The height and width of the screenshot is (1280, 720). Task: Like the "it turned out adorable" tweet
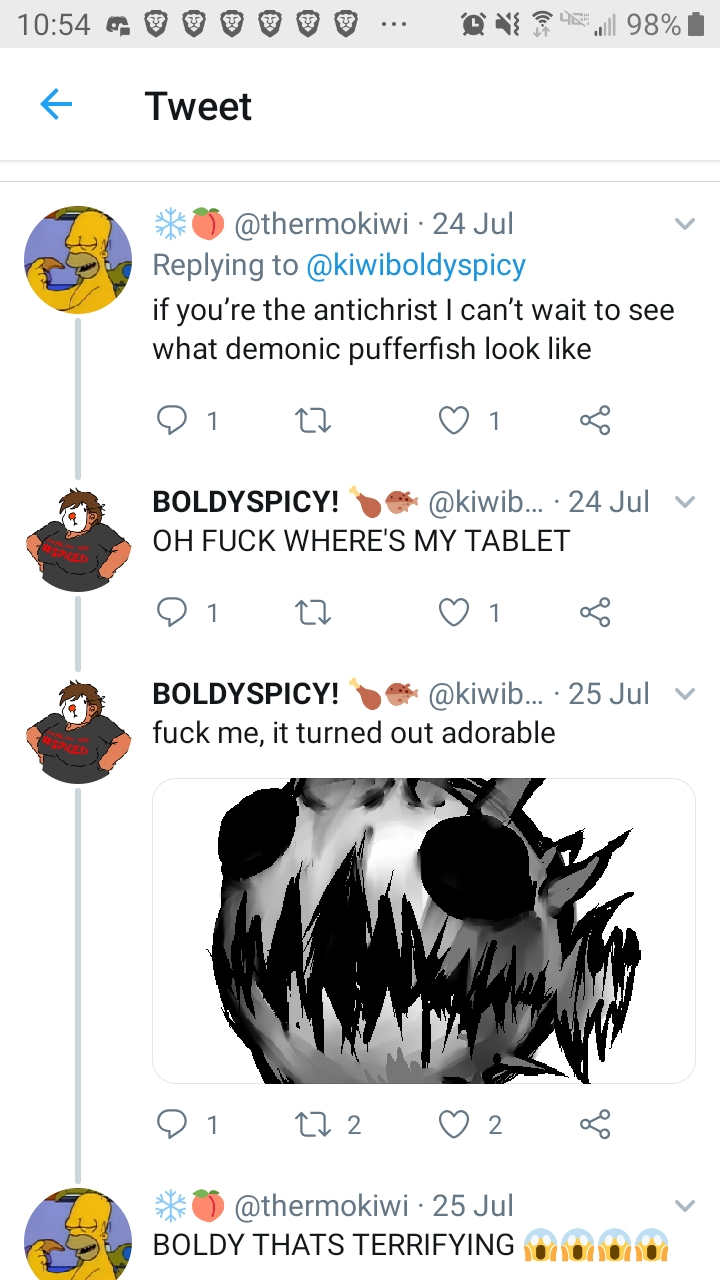click(455, 1125)
